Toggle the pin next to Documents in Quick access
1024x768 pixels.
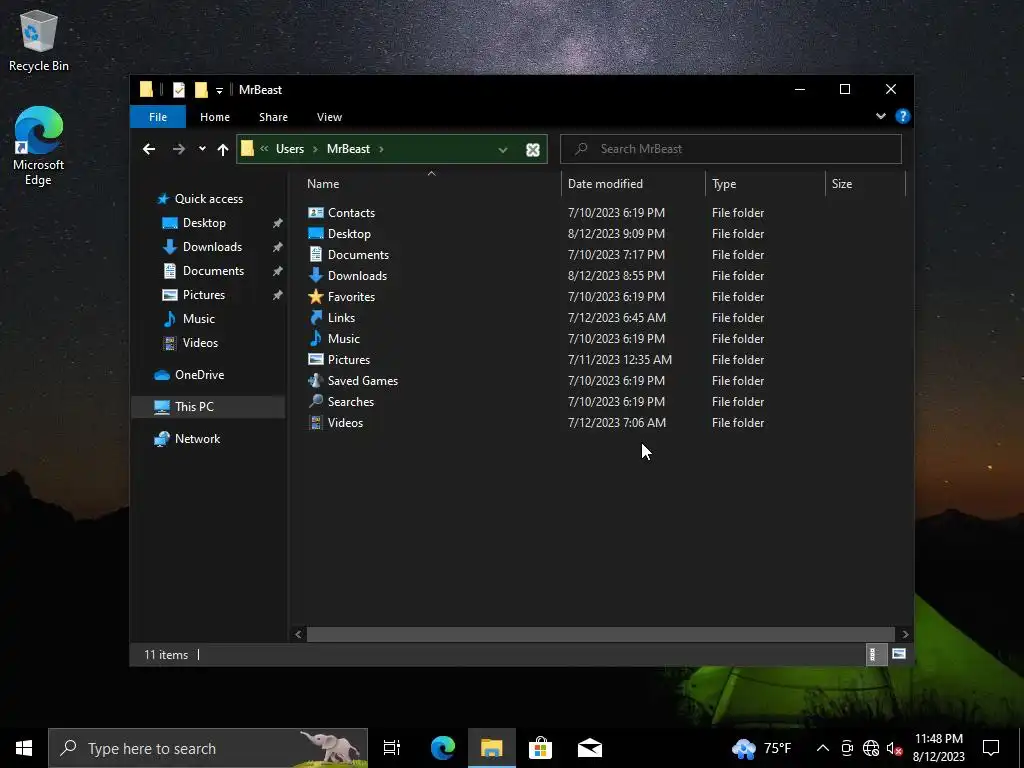[277, 271]
